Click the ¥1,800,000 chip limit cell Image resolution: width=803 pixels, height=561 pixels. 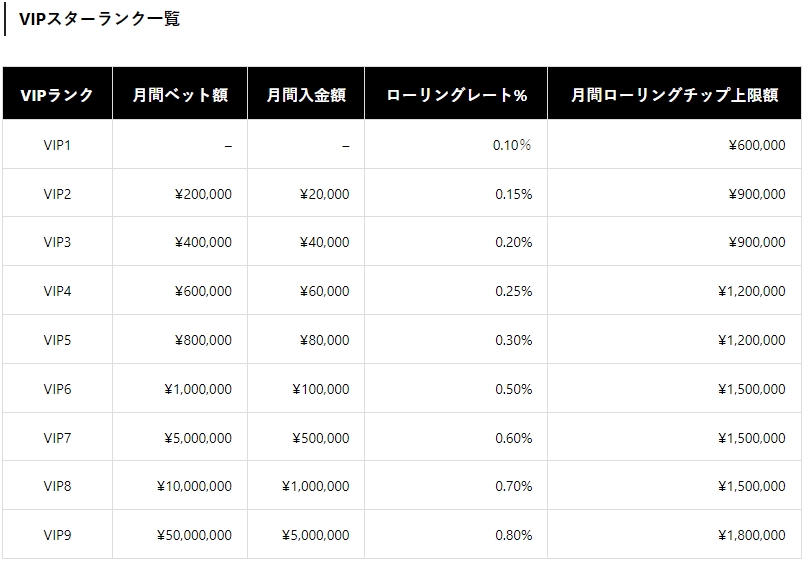click(674, 535)
